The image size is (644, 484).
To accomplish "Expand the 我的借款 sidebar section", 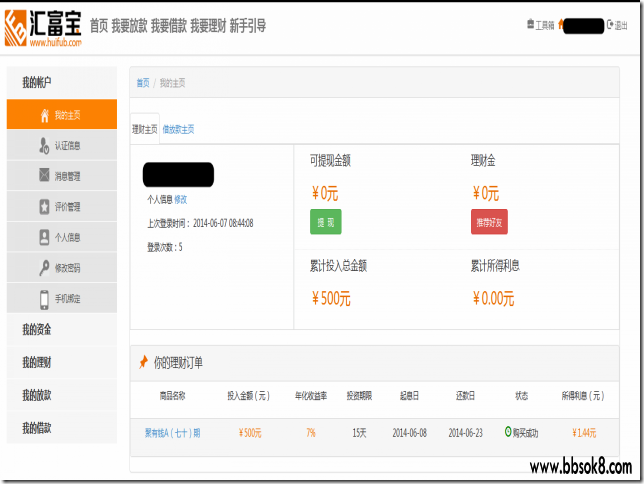I will tap(37, 427).
